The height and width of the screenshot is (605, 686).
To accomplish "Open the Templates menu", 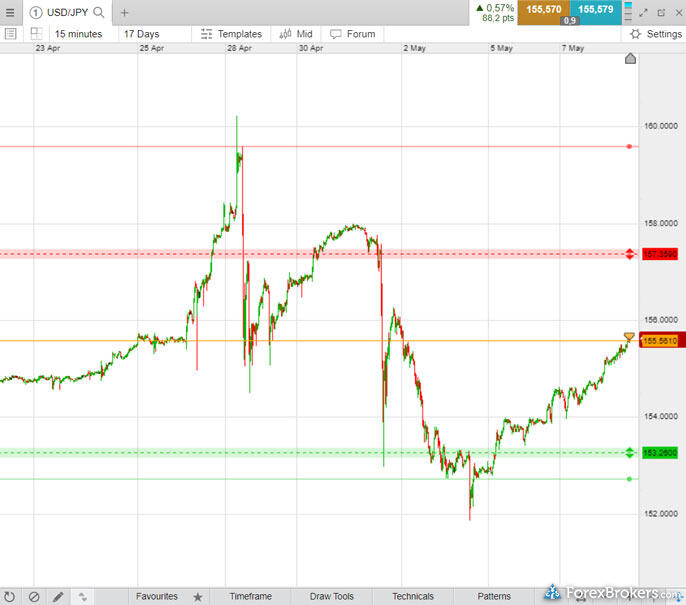I will coord(231,34).
